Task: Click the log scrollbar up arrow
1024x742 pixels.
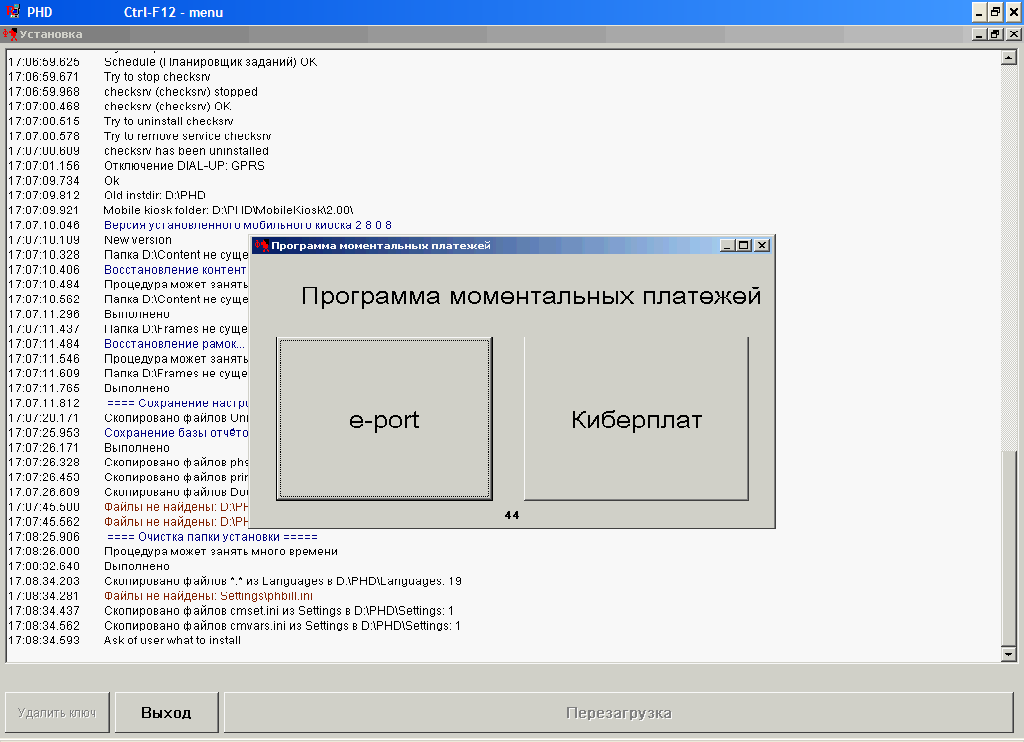Action: [x=1008, y=57]
